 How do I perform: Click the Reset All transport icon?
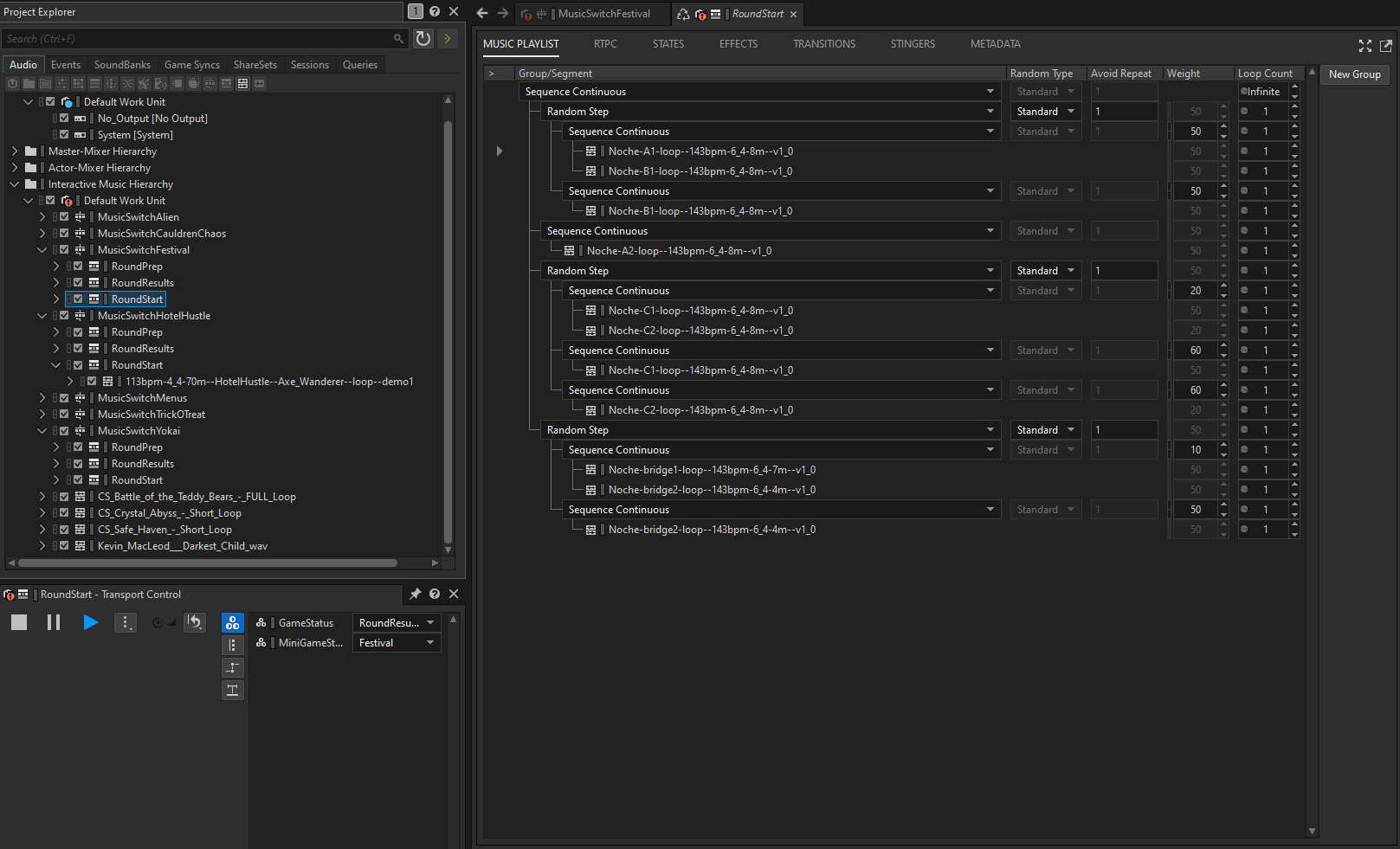pyautogui.click(x=195, y=622)
